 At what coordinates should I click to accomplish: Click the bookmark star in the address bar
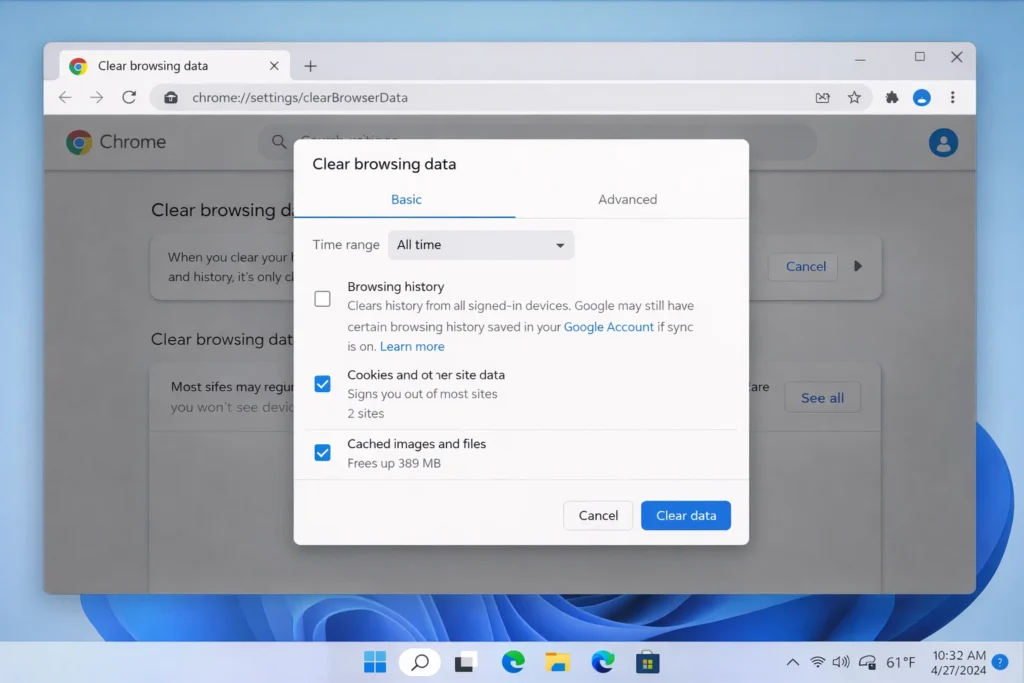(x=854, y=97)
